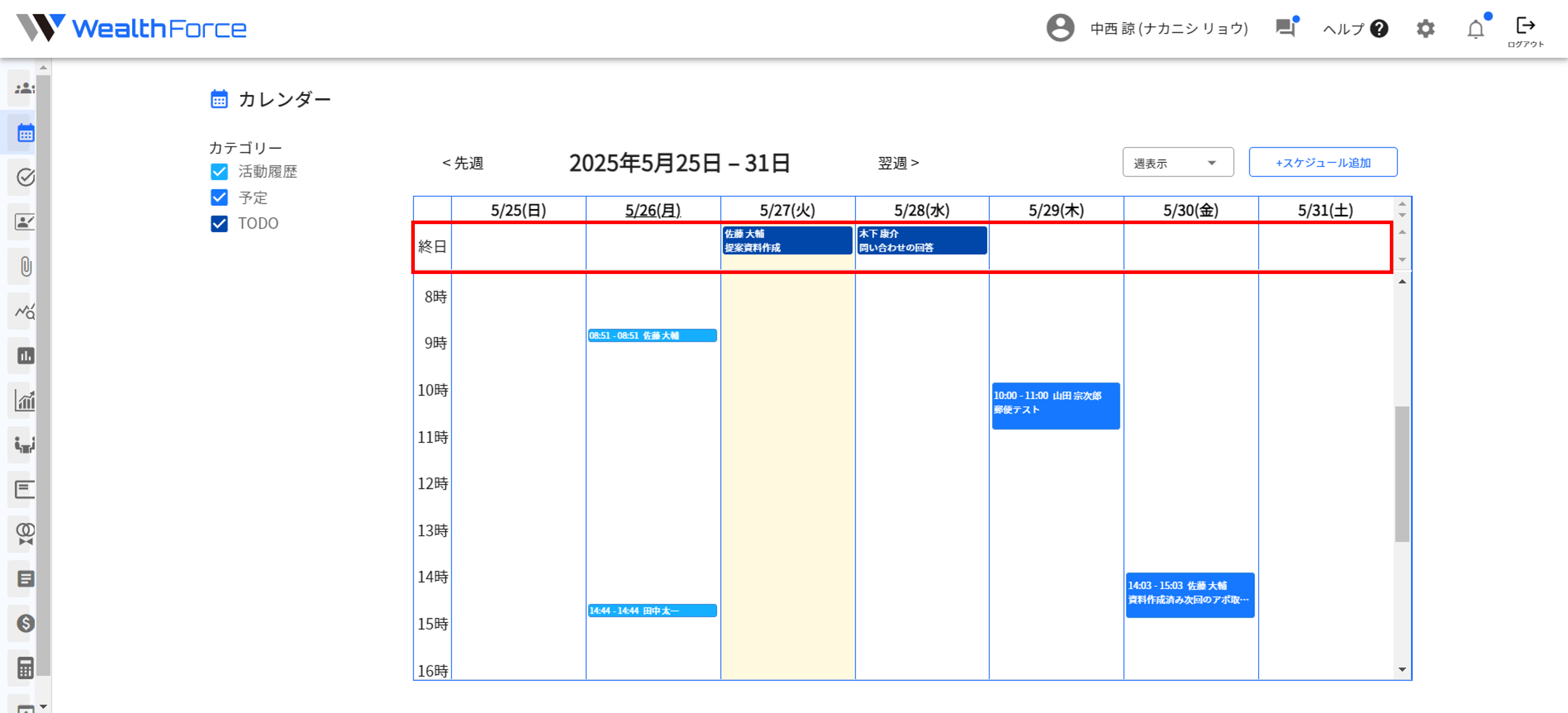Go to next week via 翌週
This screenshot has height=713, width=1568.
[x=898, y=163]
